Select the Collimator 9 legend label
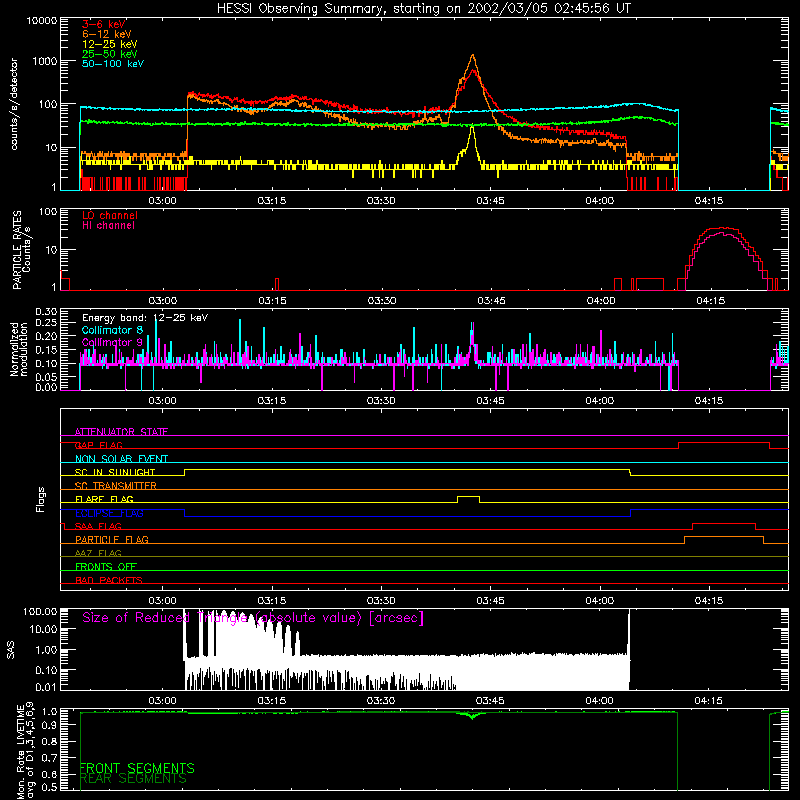This screenshot has height=800, width=800. click(x=112, y=342)
